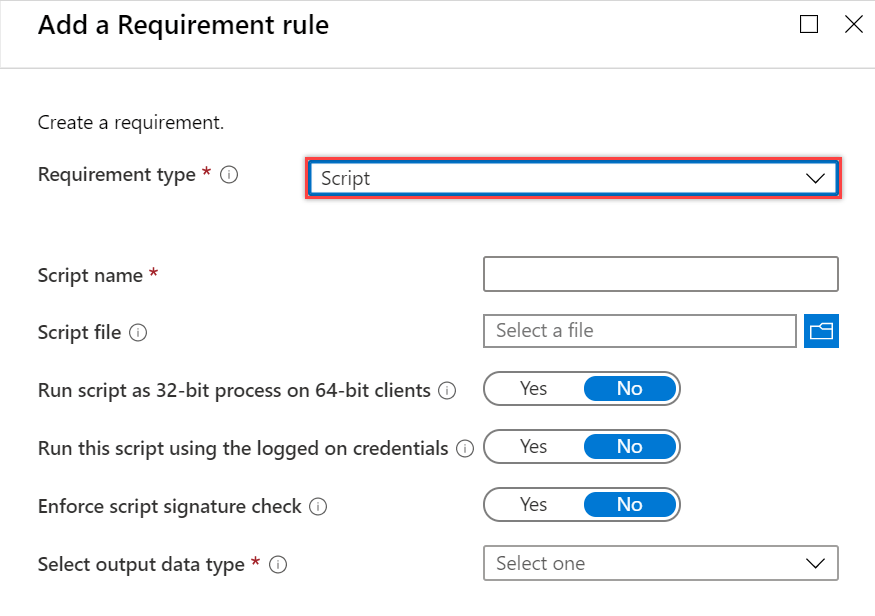Image resolution: width=875 pixels, height=616 pixels.
Task: Click the Script file info icon
Action: pyautogui.click(x=138, y=333)
